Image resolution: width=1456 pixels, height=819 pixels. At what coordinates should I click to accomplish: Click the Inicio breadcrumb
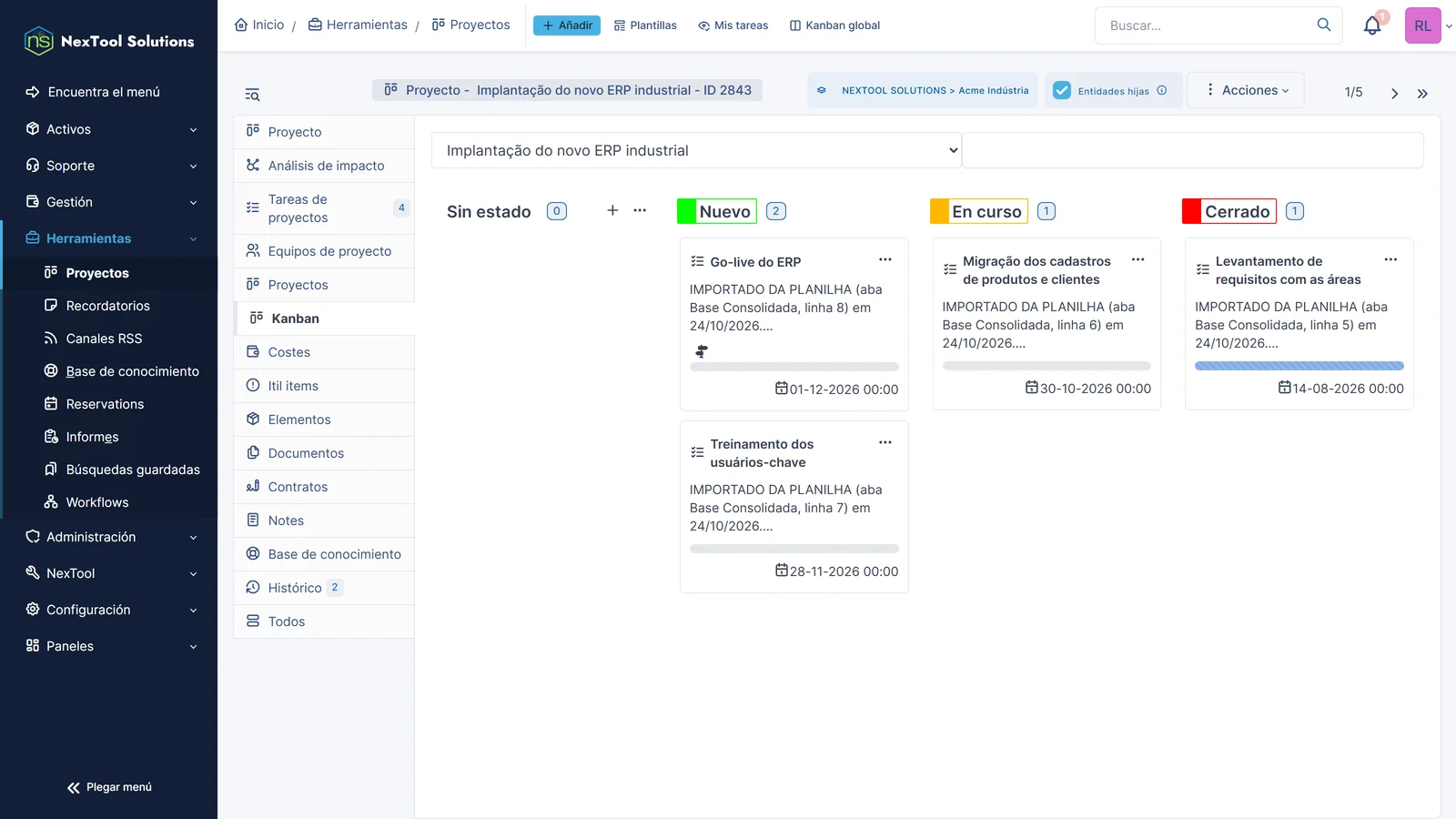(x=259, y=25)
